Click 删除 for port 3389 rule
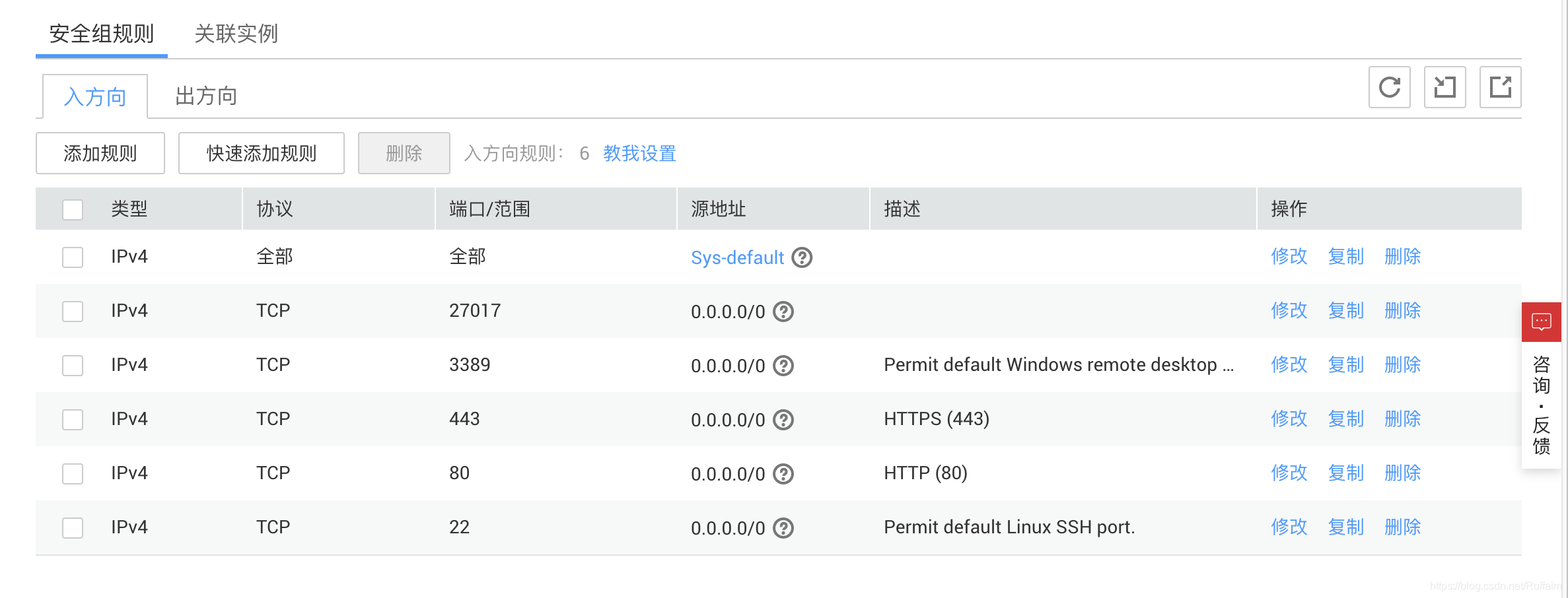This screenshot has width=1568, height=598. [1403, 365]
